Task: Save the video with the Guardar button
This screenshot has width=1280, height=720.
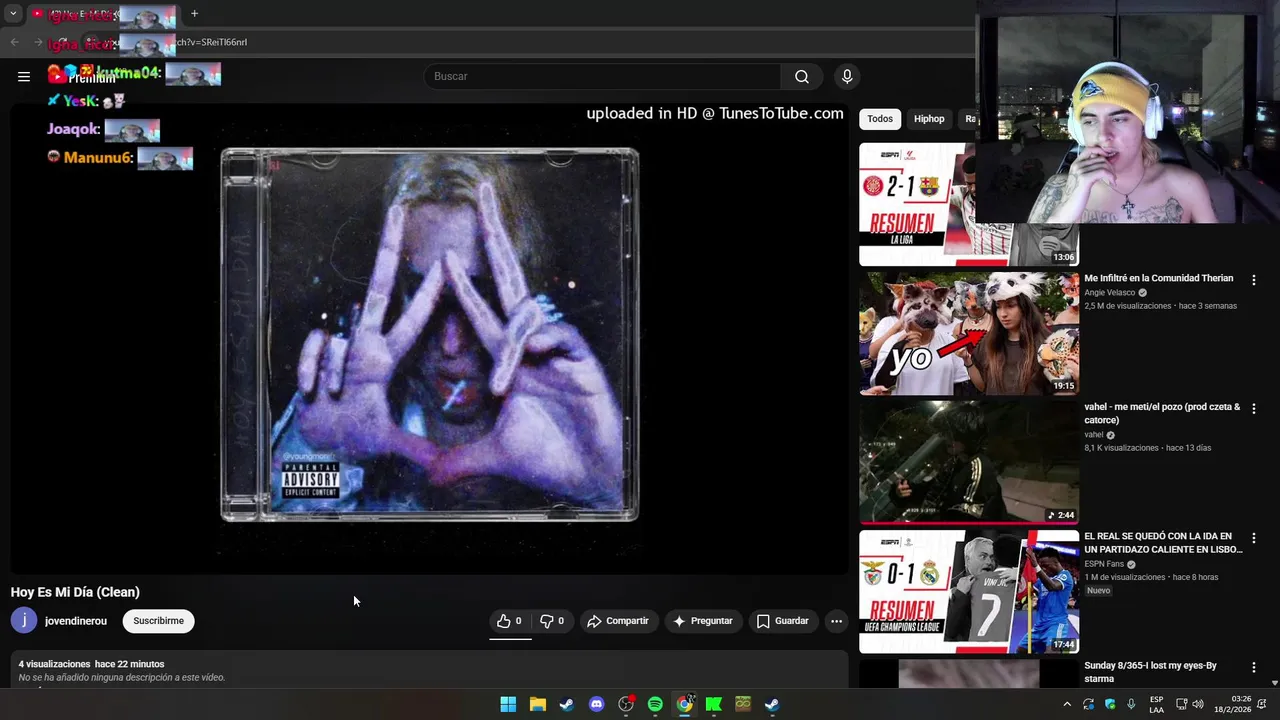Action: [x=783, y=621]
